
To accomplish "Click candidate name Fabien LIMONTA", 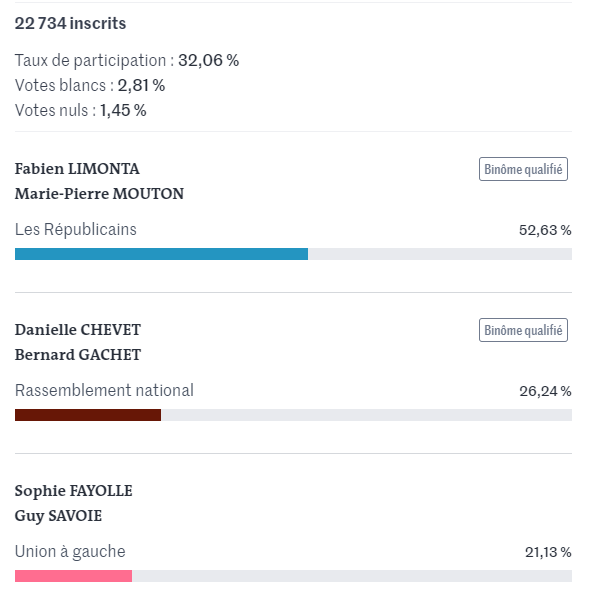I will click(x=77, y=169).
